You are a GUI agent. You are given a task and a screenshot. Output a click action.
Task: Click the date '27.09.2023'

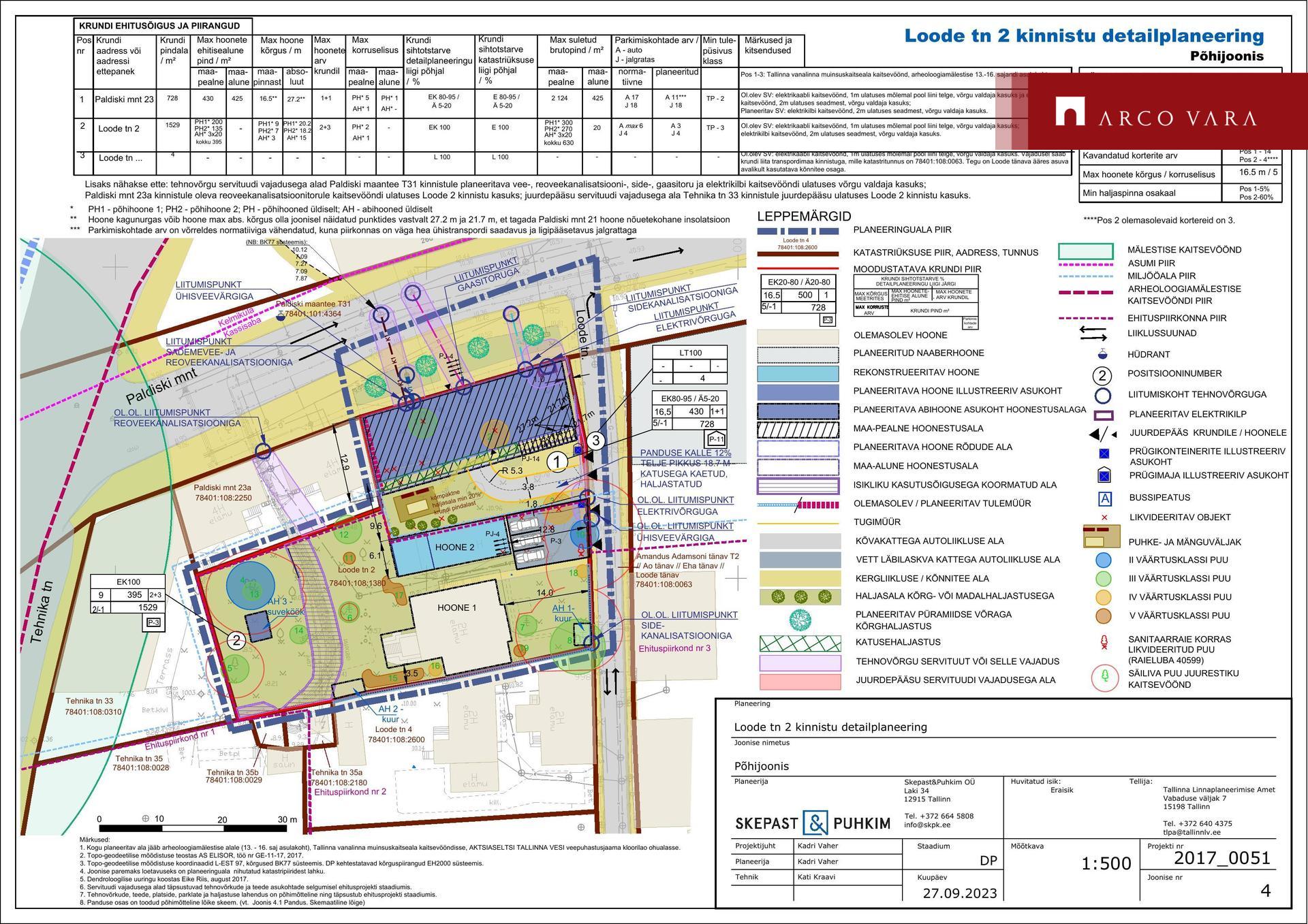tap(959, 893)
